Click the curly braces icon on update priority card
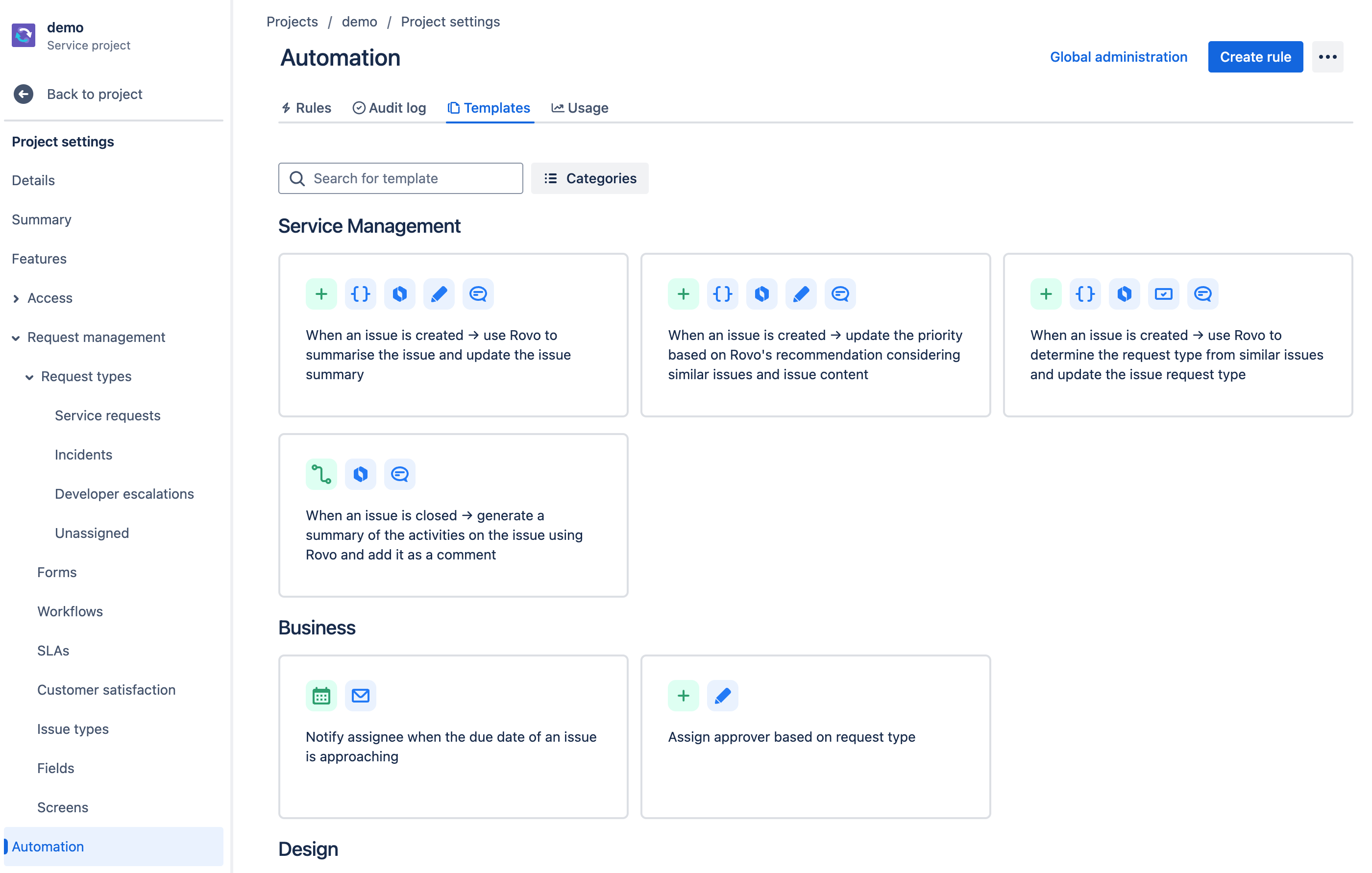This screenshot has width=1372, height=873. click(722, 294)
